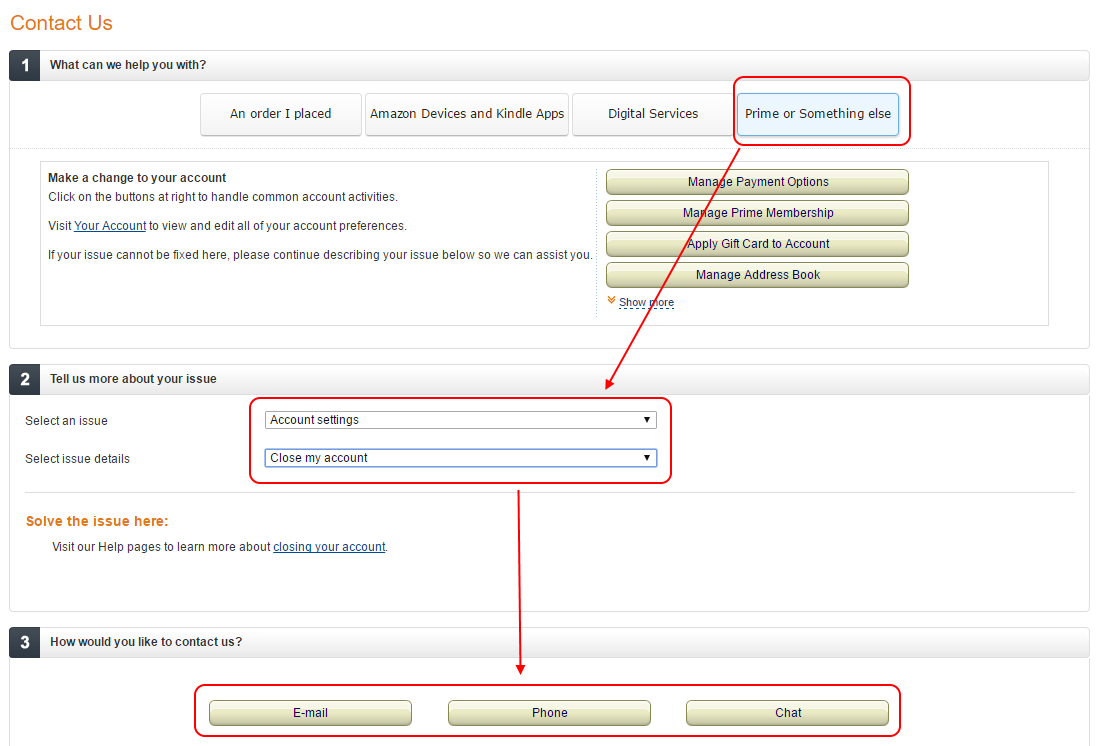Click the "How would you like to contact us?" header

point(145,642)
